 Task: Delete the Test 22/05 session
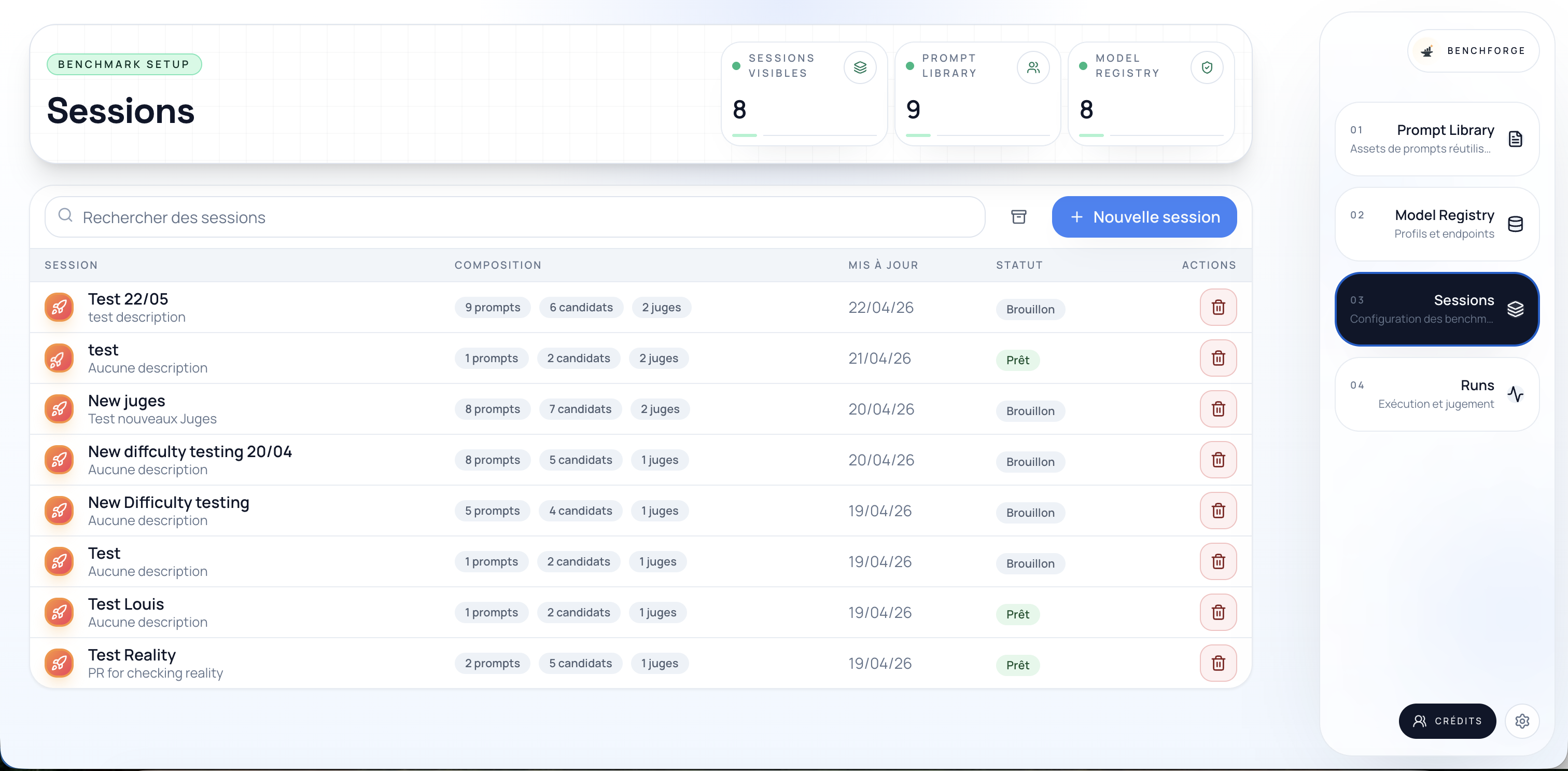click(1218, 308)
